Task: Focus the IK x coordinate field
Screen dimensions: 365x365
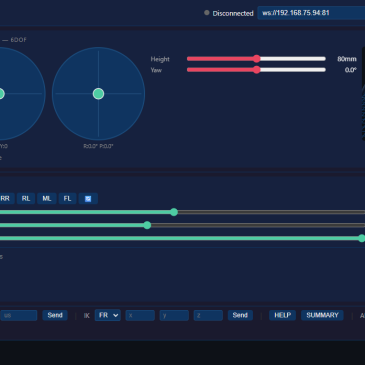Action: click(140, 315)
